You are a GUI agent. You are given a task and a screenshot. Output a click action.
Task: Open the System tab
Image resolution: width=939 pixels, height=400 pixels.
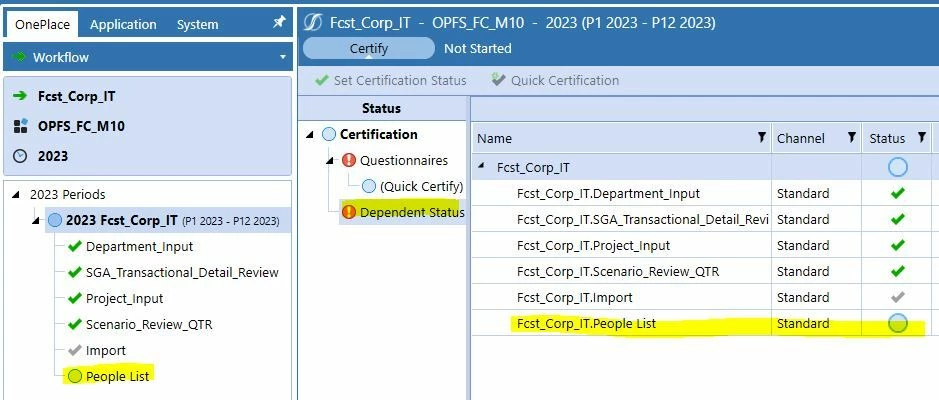[x=198, y=25]
